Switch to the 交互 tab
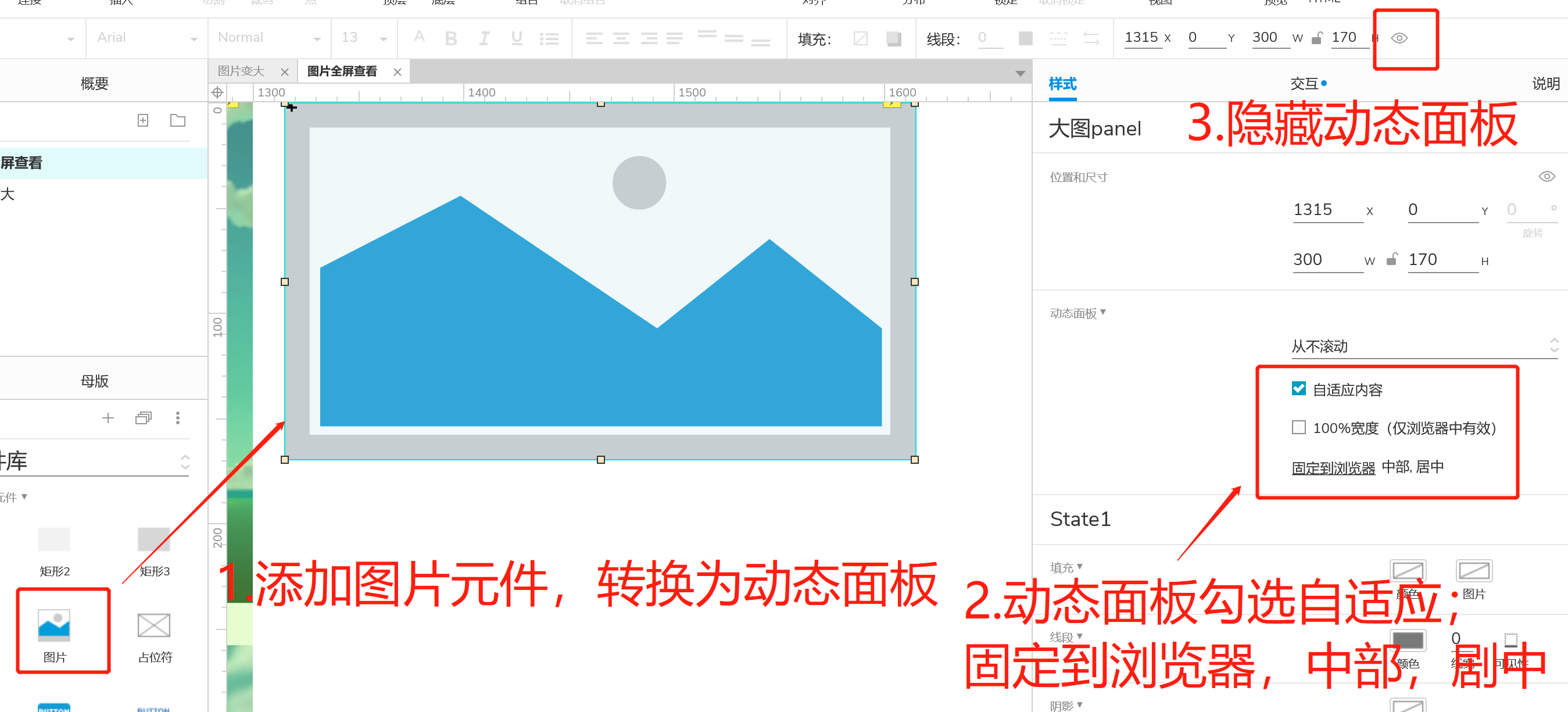The width and height of the screenshot is (1568, 712). pyautogui.click(x=1304, y=83)
